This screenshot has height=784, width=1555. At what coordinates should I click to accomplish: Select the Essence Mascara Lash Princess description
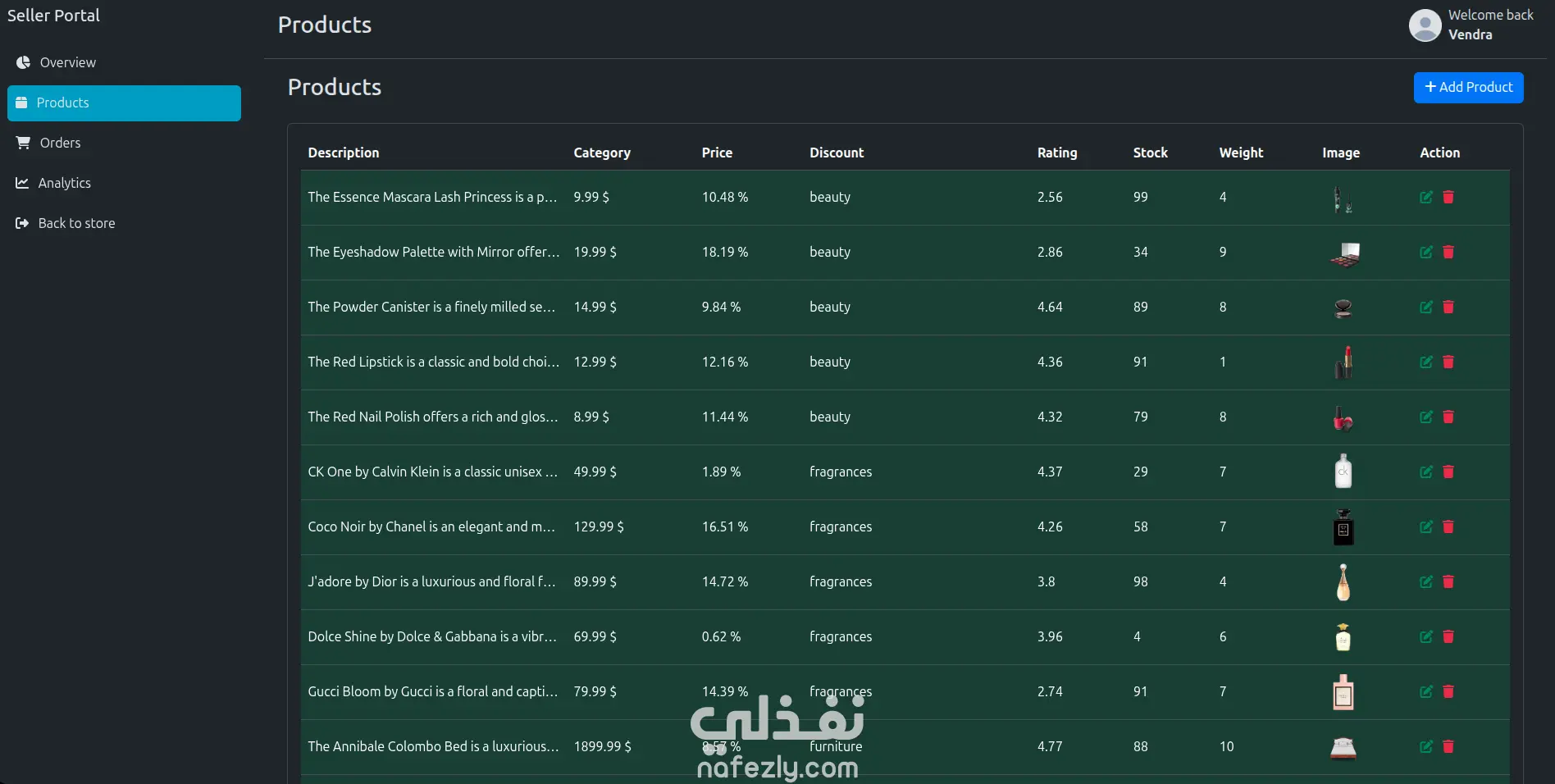pos(432,197)
